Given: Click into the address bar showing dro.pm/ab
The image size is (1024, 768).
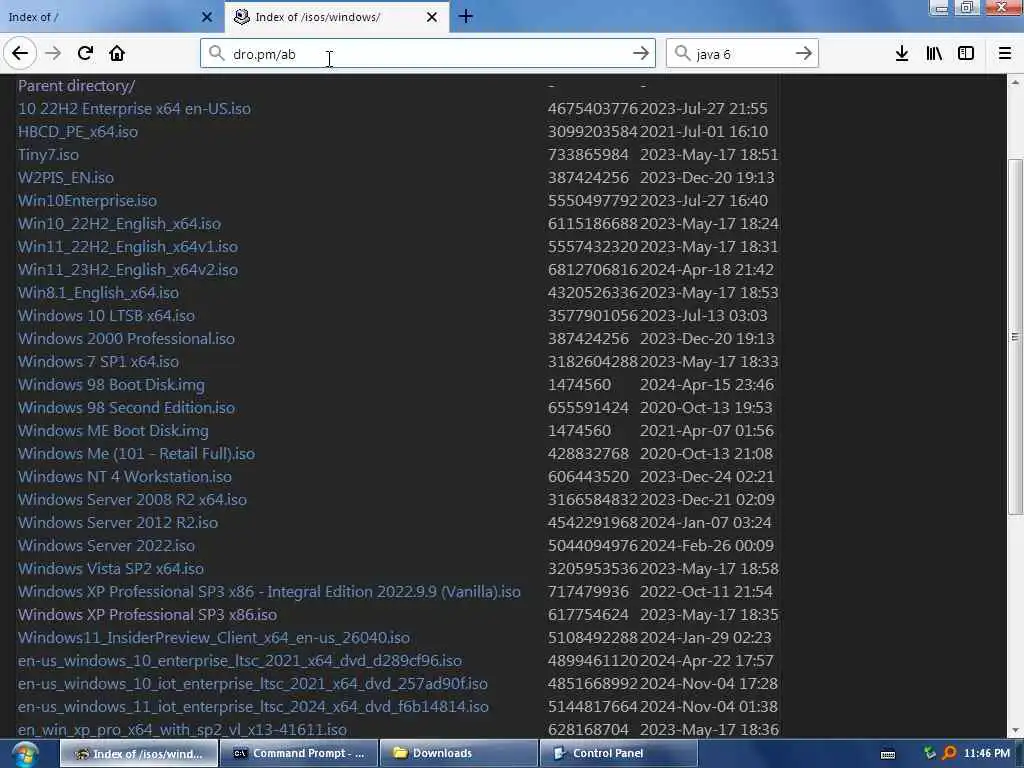Looking at the screenshot, I should click(x=428, y=54).
